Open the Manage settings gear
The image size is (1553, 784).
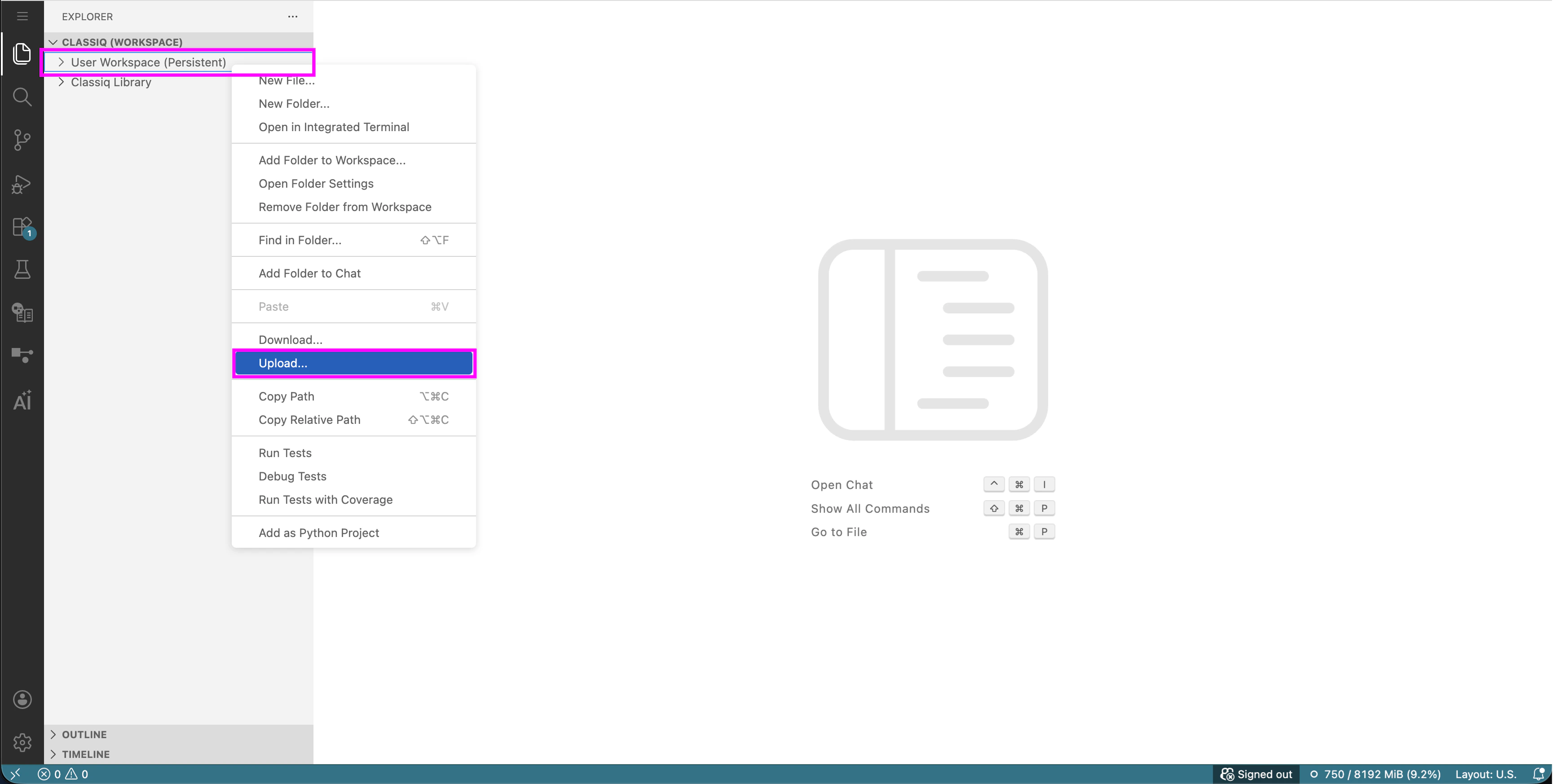tap(22, 742)
